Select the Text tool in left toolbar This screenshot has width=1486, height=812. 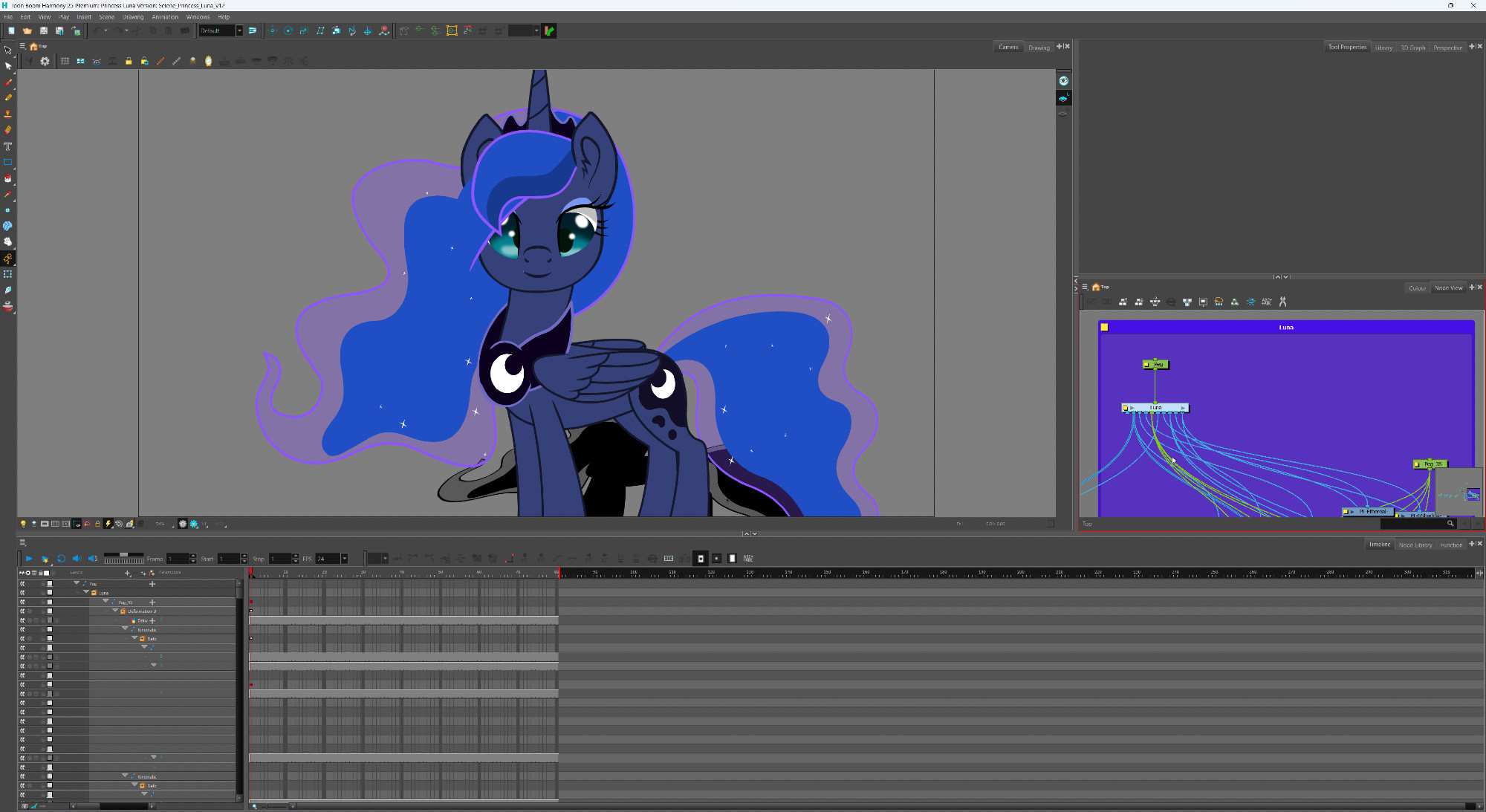tap(8, 146)
